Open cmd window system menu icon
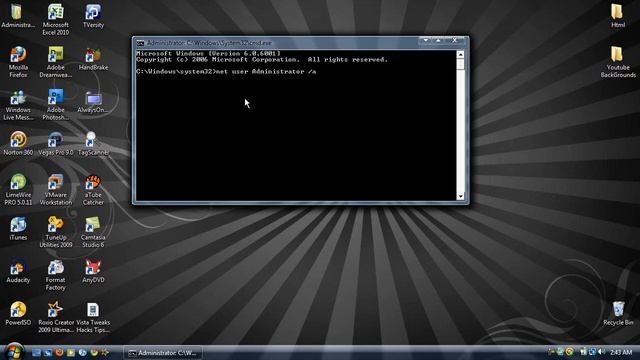This screenshot has height=360, width=640. [x=140, y=43]
